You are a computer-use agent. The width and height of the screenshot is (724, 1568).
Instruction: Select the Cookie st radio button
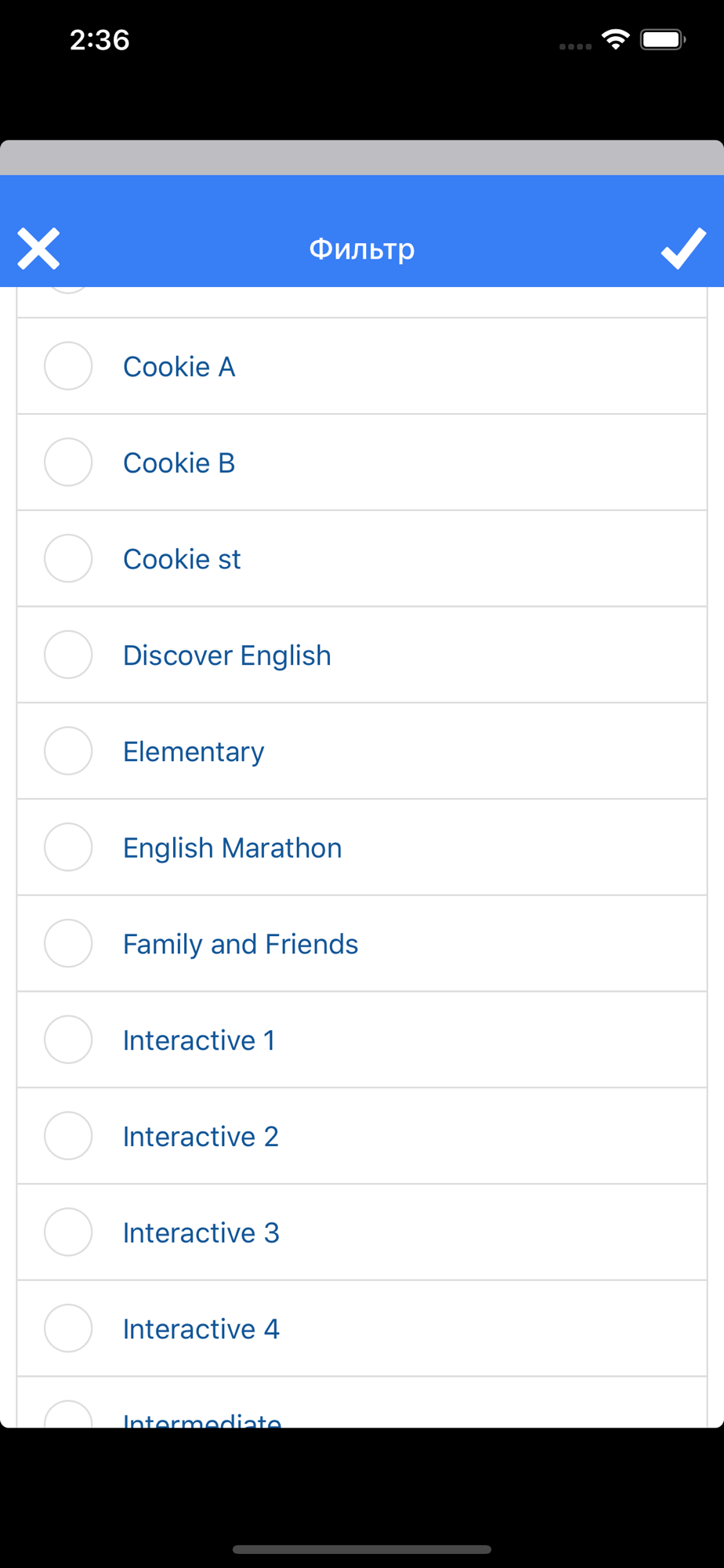tap(68, 559)
